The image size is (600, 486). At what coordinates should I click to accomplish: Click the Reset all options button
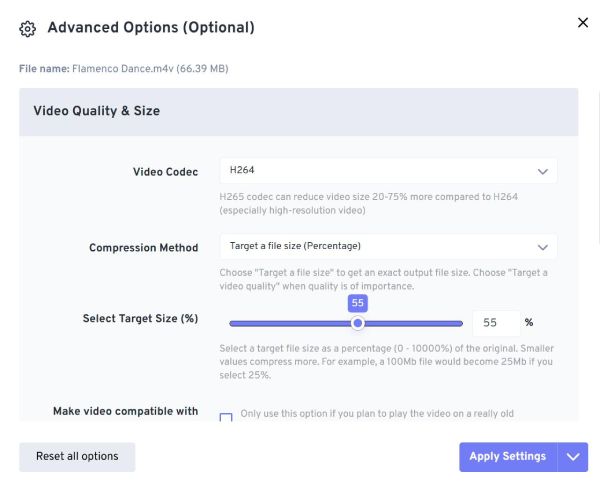coord(77,457)
